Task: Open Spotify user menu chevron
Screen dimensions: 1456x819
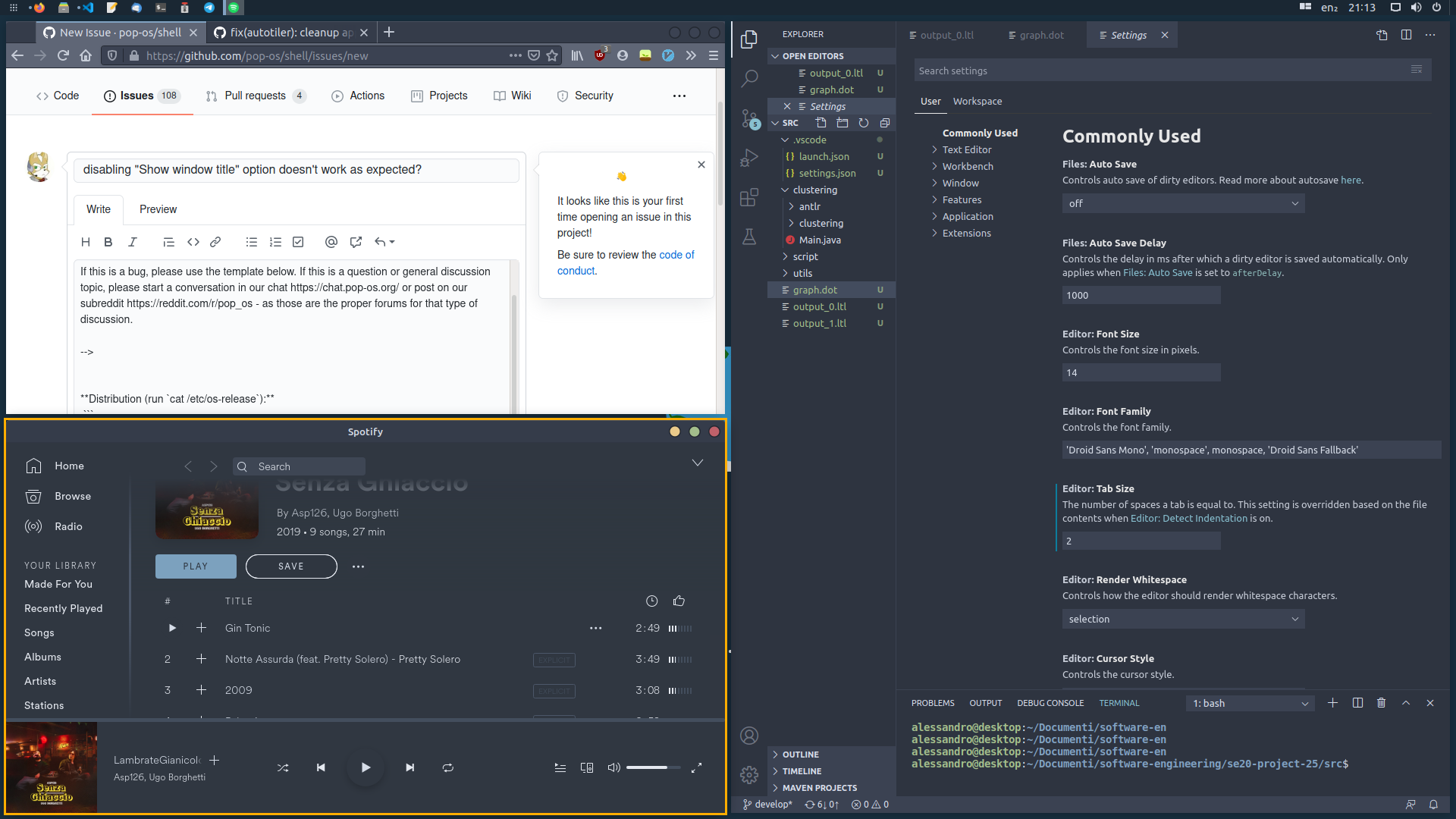Action: click(697, 463)
